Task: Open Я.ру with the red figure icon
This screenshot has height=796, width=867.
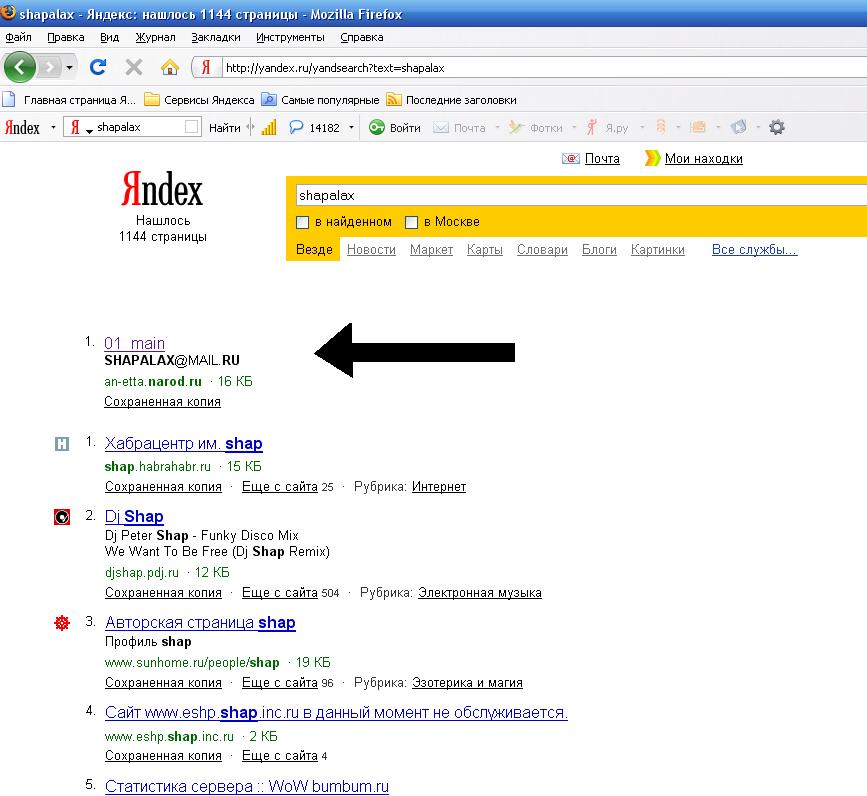Action: pyautogui.click(x=607, y=128)
